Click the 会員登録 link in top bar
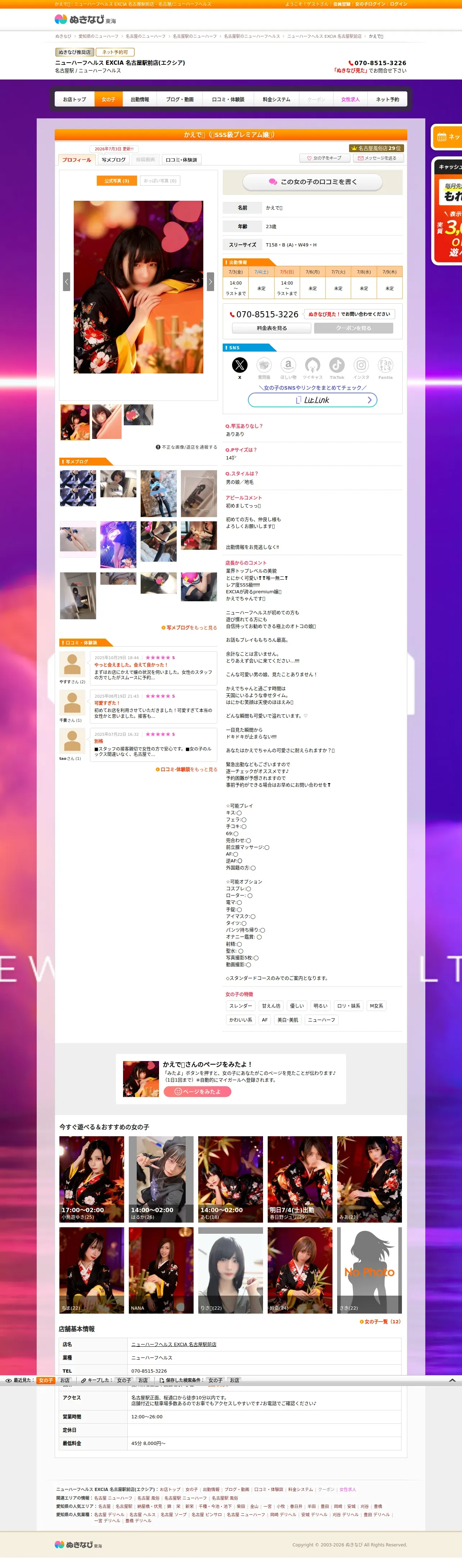462x1568 pixels. coord(341,4)
